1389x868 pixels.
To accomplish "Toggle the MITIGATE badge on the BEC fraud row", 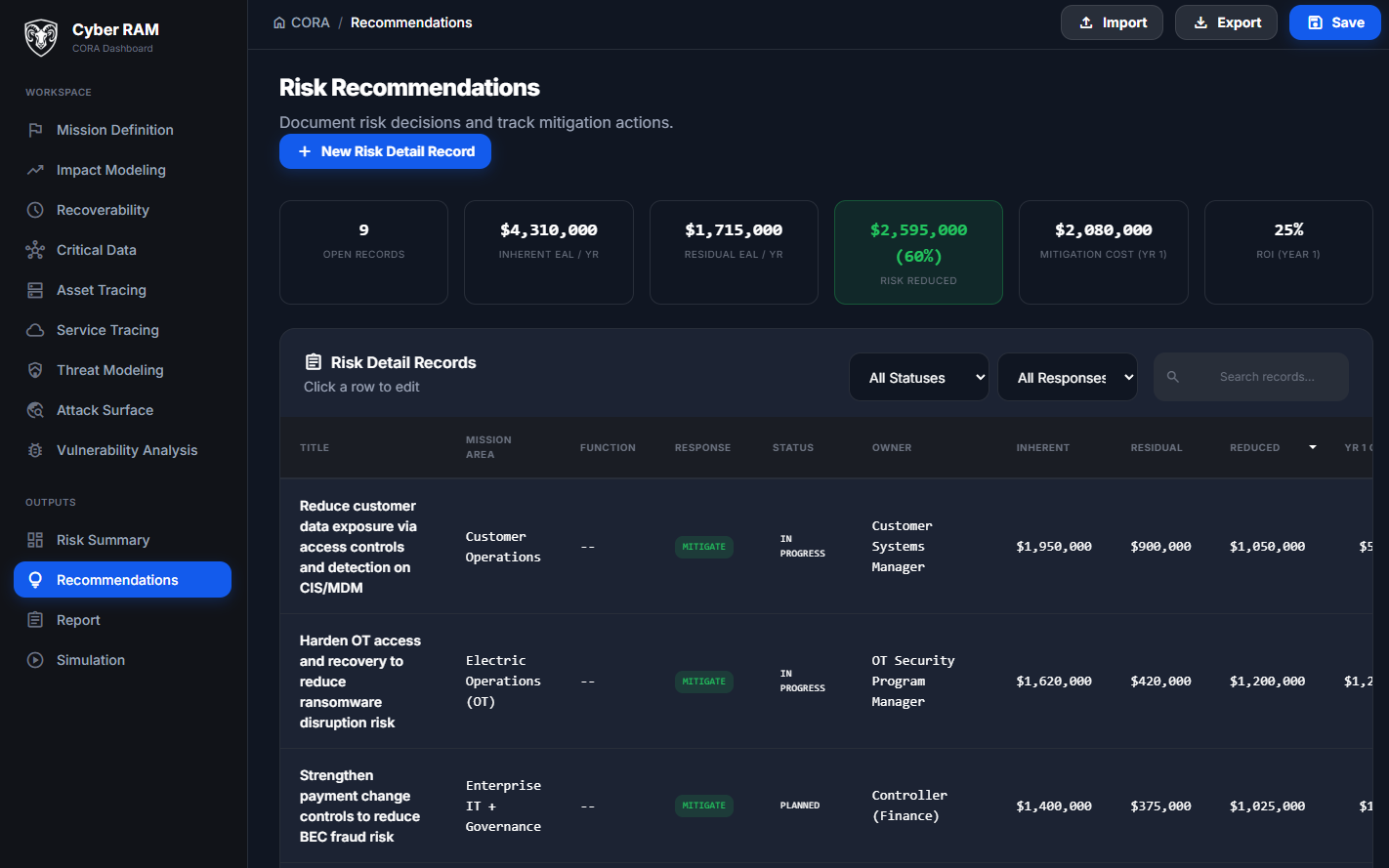I will (703, 805).
